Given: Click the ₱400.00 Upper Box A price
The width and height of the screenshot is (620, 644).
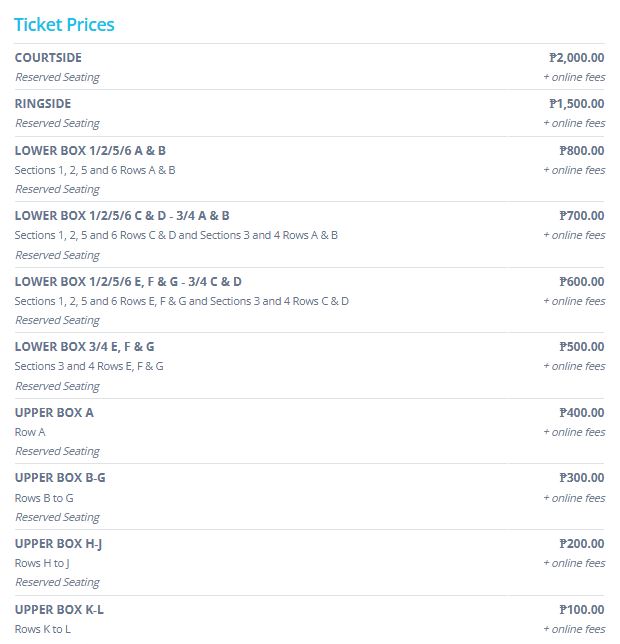Looking at the screenshot, I should point(581,413).
